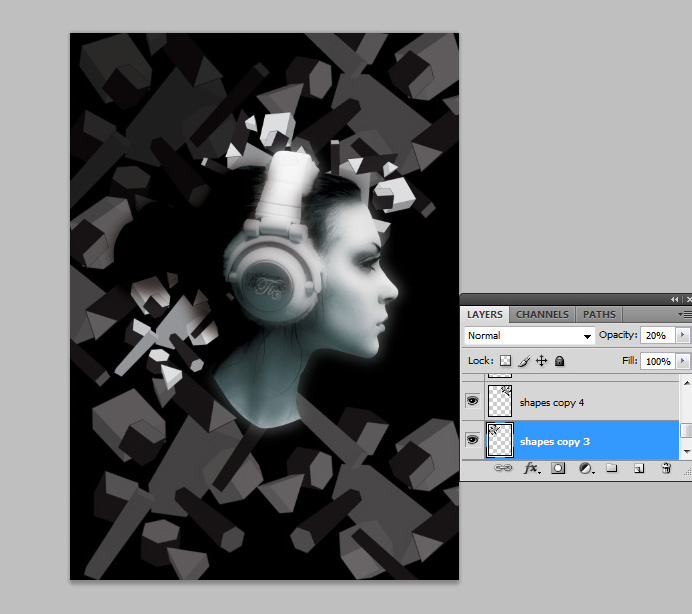Hide the shapes copy 4 layer
692x614 pixels.
click(x=472, y=401)
